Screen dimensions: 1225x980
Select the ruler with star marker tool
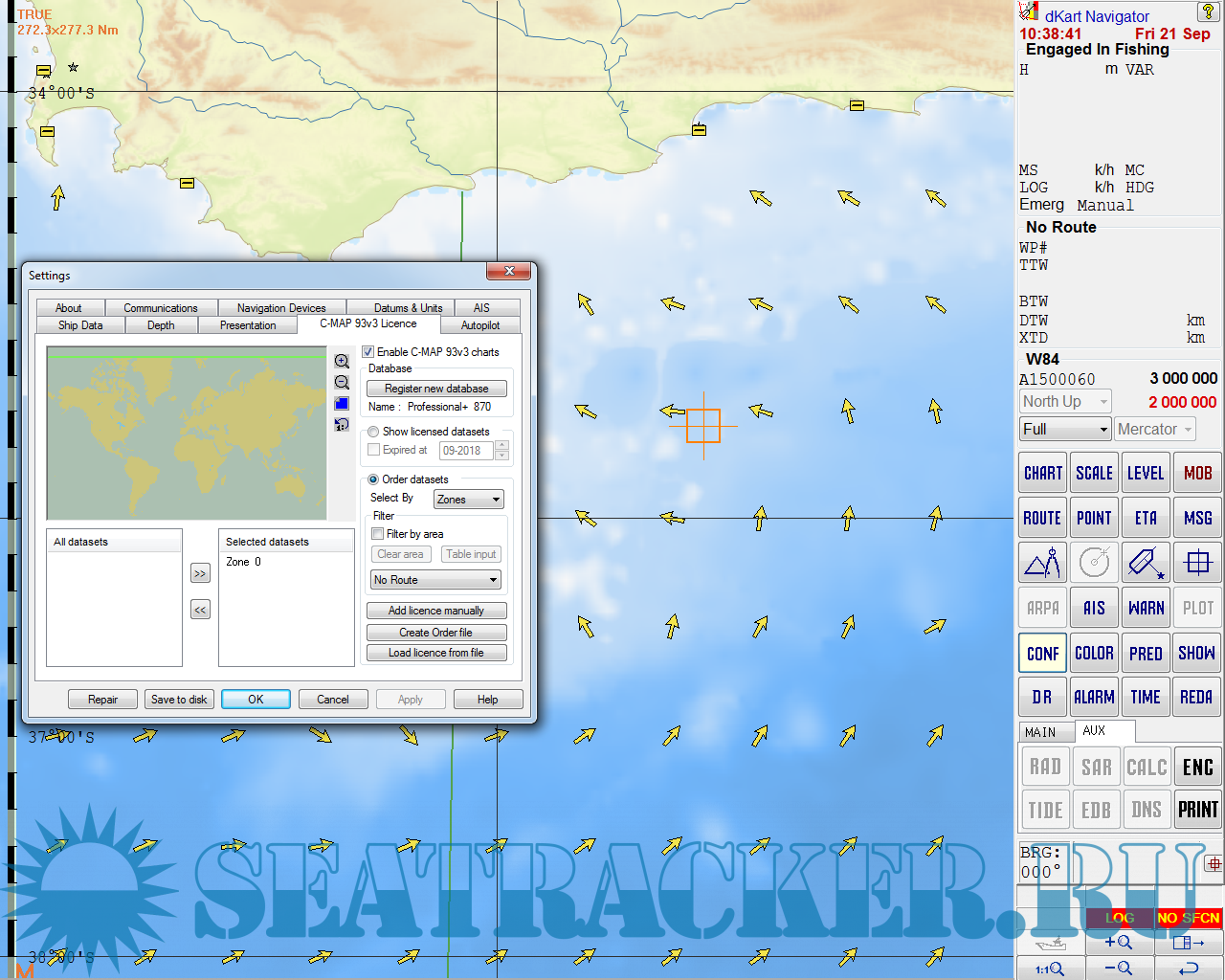pos(1146,563)
